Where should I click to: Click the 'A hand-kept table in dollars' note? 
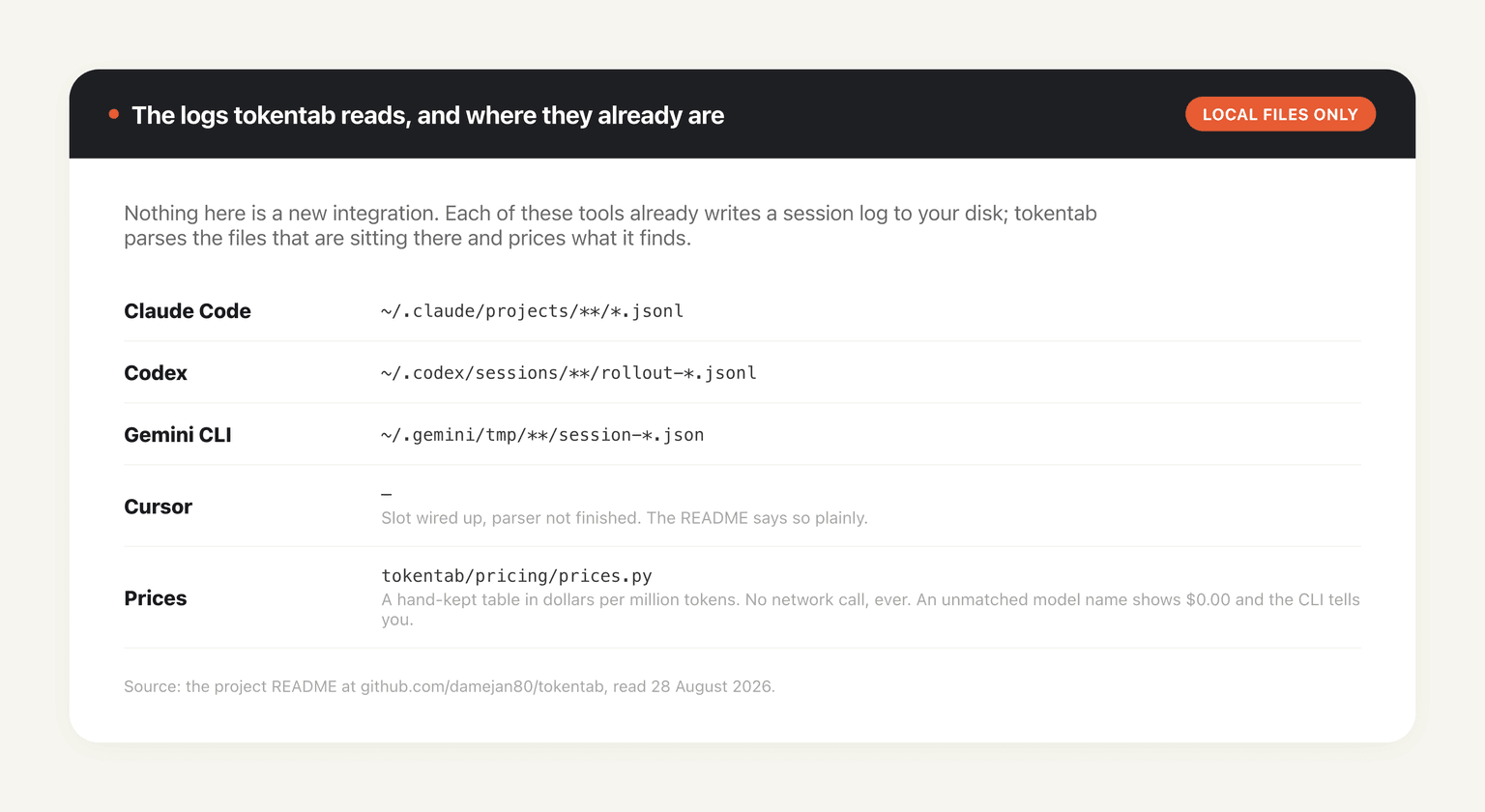pyautogui.click(x=870, y=609)
